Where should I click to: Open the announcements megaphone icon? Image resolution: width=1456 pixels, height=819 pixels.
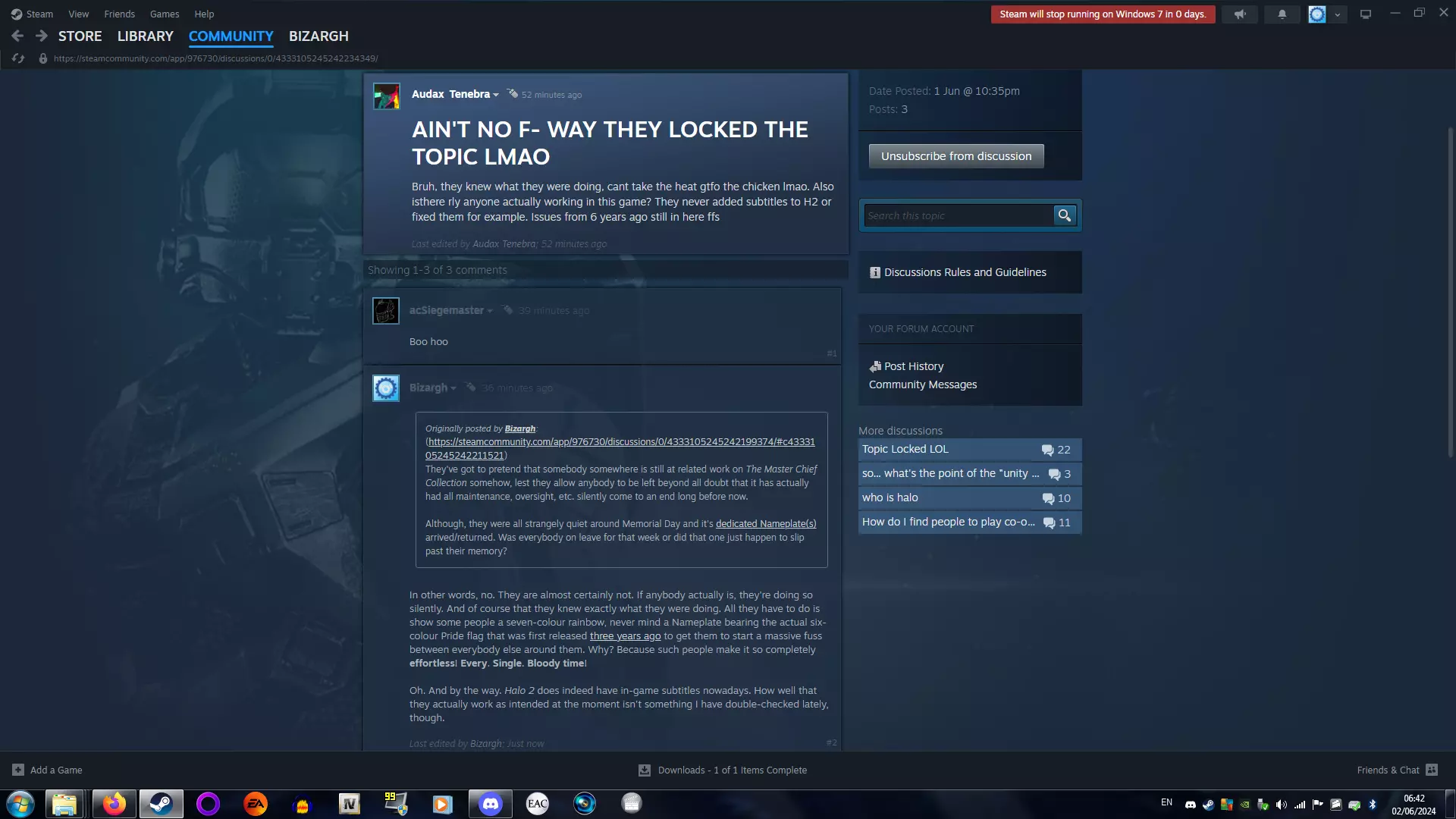pos(1240,14)
